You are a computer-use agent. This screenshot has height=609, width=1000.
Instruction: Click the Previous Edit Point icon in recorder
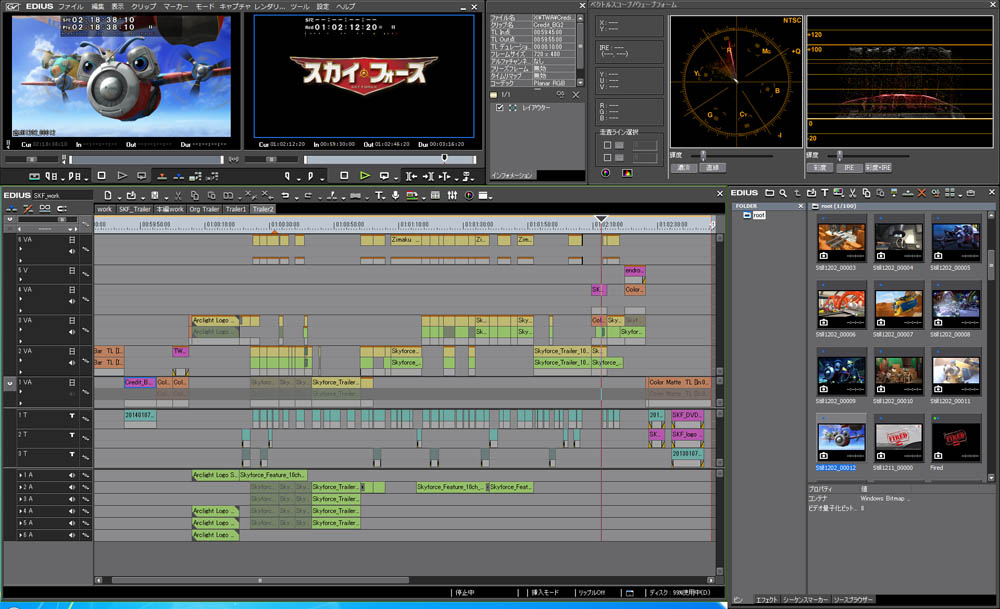411,176
